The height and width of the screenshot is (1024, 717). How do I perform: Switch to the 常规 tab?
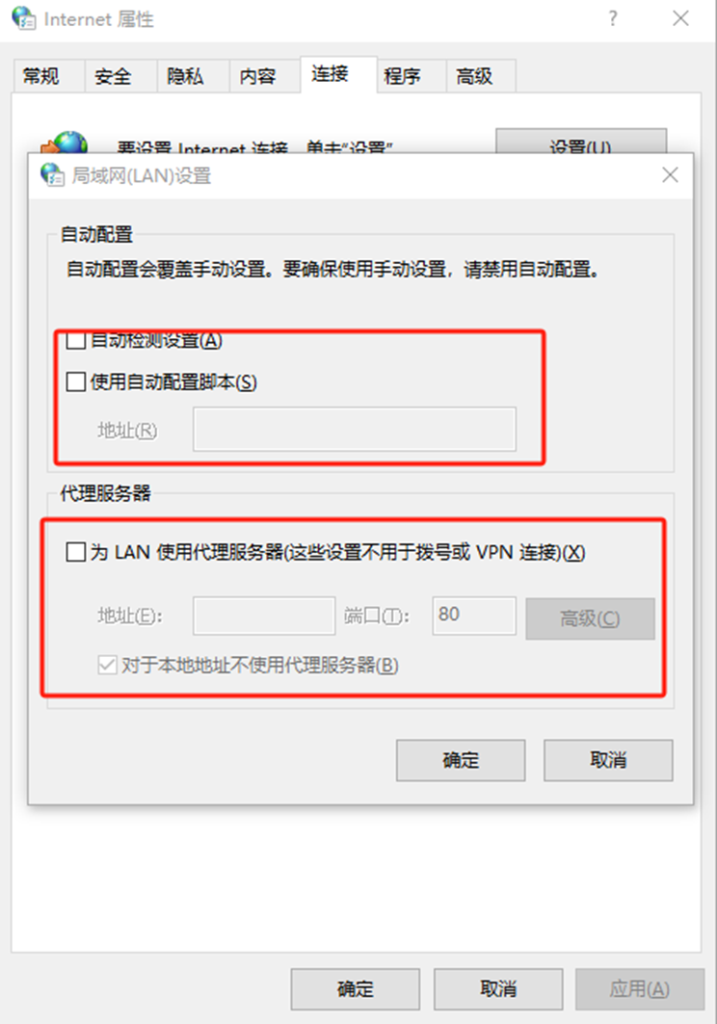tap(40, 76)
